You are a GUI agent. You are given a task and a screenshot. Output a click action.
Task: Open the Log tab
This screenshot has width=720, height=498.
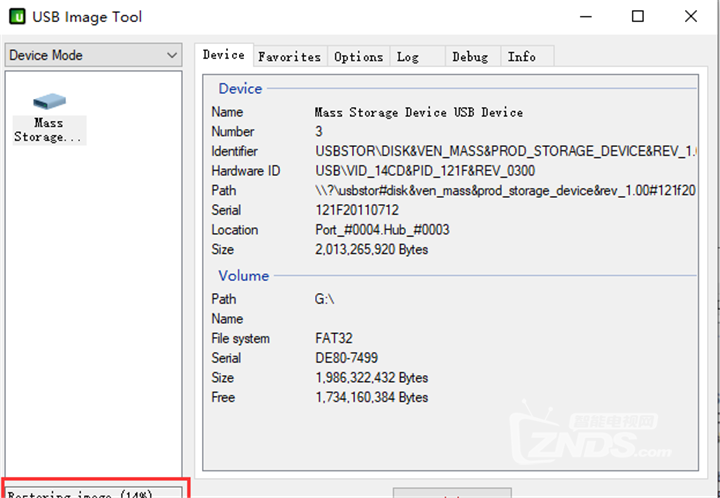417,57
